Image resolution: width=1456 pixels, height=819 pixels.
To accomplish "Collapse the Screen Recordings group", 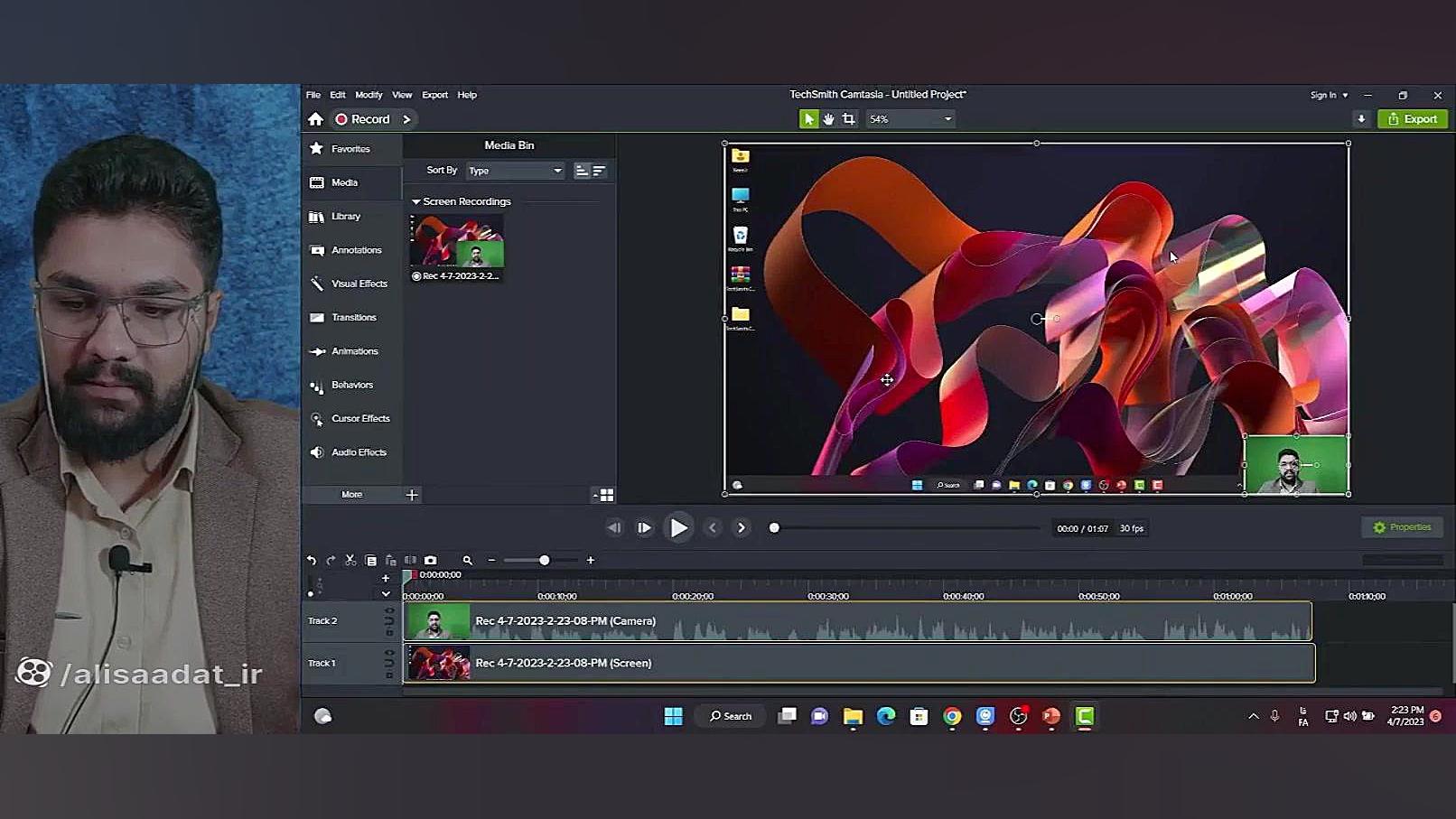I will (416, 202).
